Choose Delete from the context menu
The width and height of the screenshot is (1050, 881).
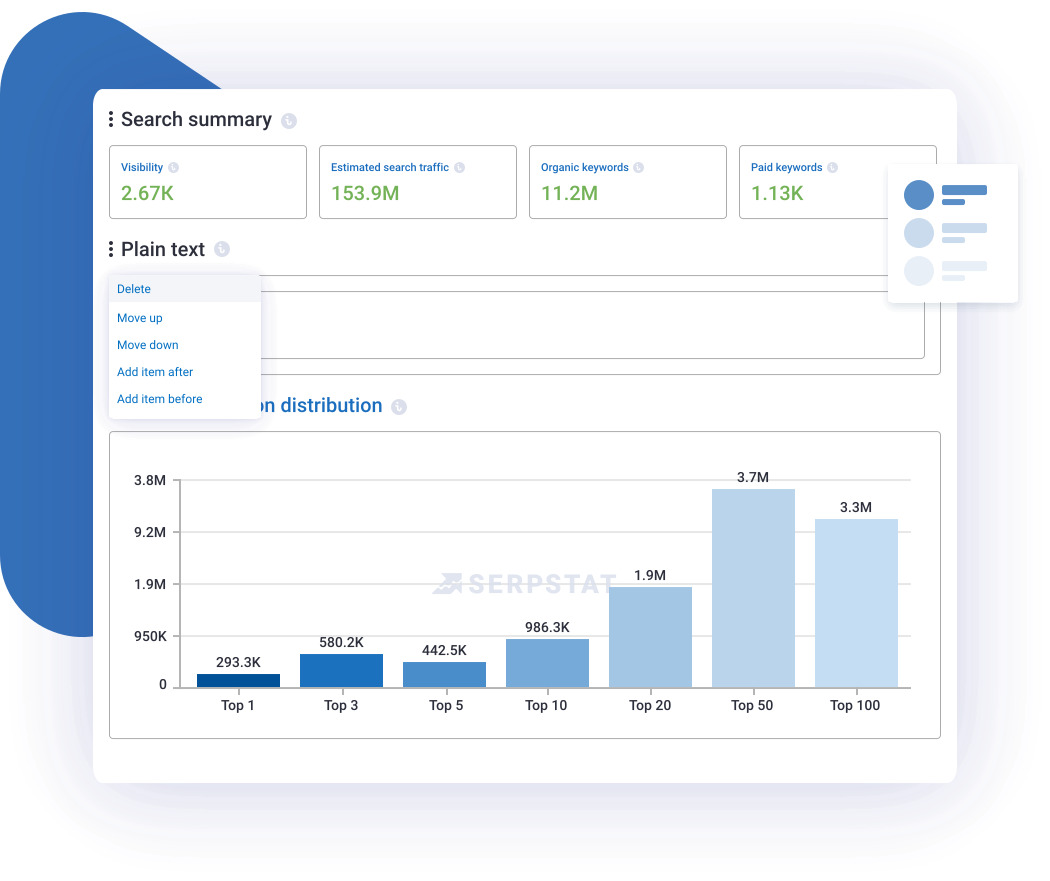(x=134, y=289)
